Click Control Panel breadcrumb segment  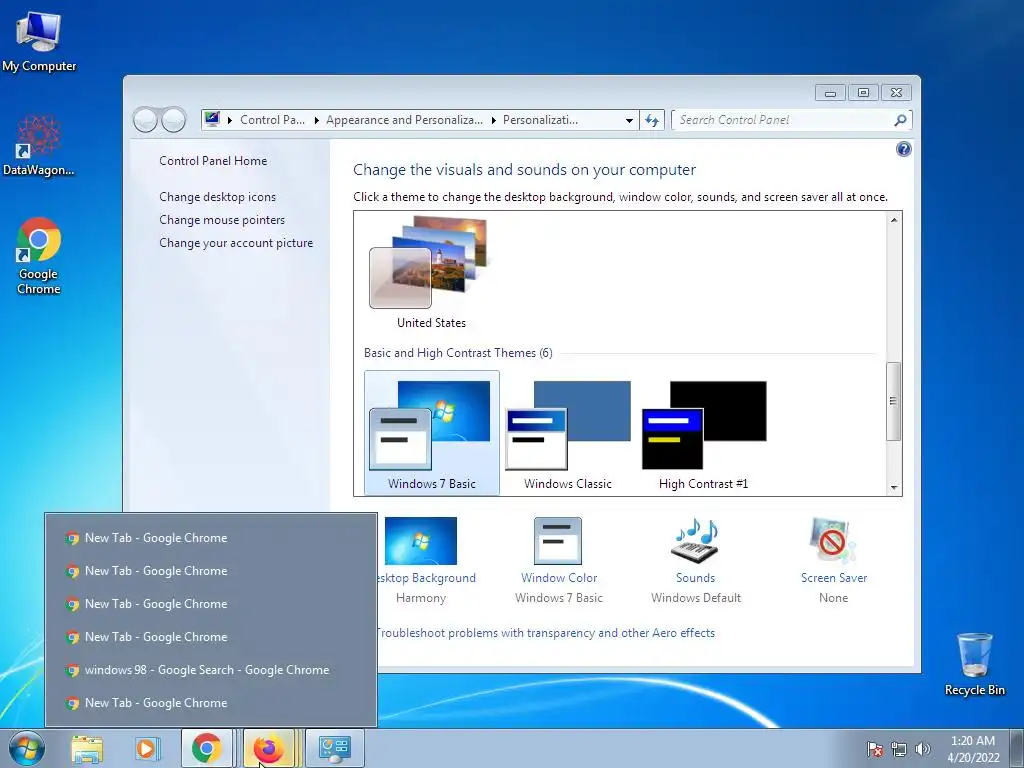[272, 120]
